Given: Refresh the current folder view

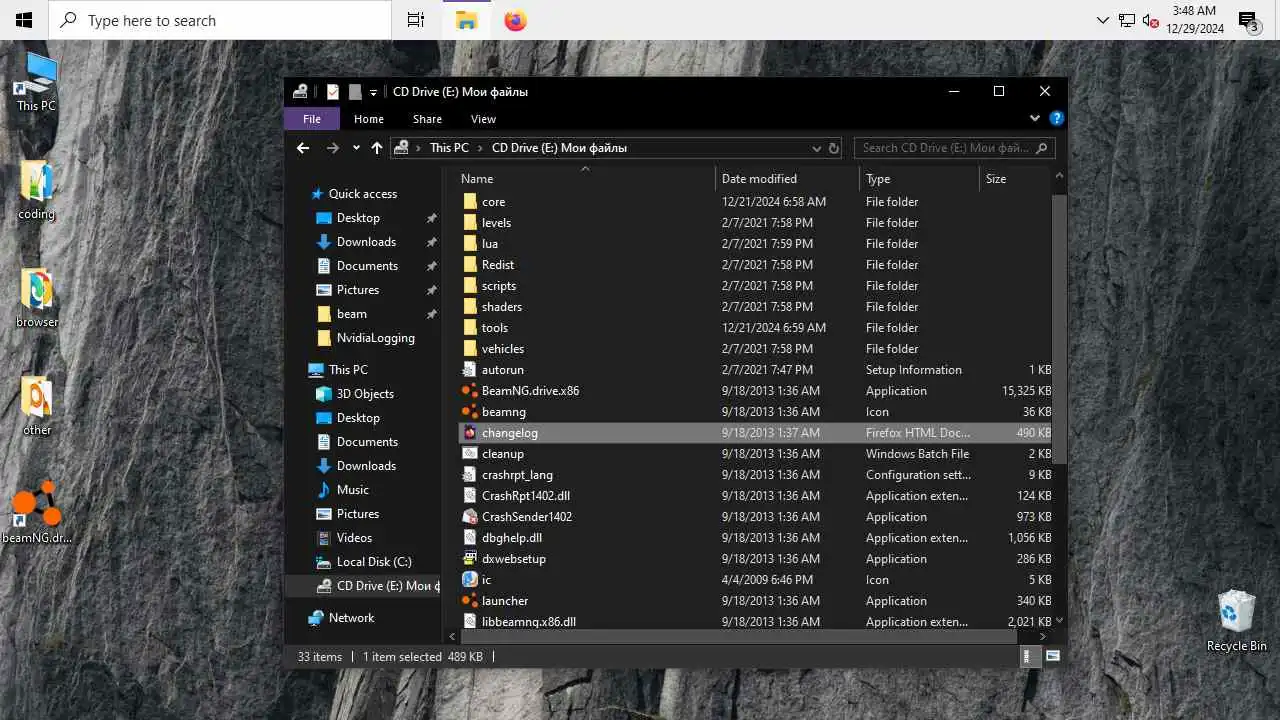Looking at the screenshot, I should click(834, 148).
